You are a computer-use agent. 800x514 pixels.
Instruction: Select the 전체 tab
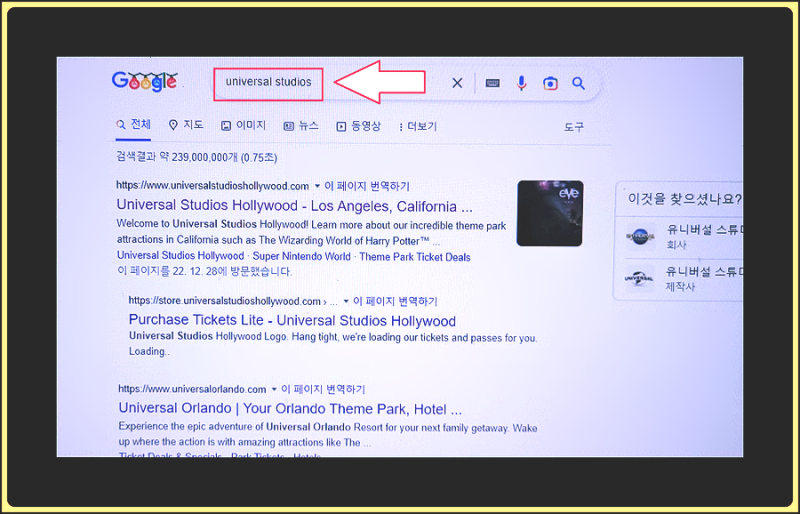pos(133,125)
